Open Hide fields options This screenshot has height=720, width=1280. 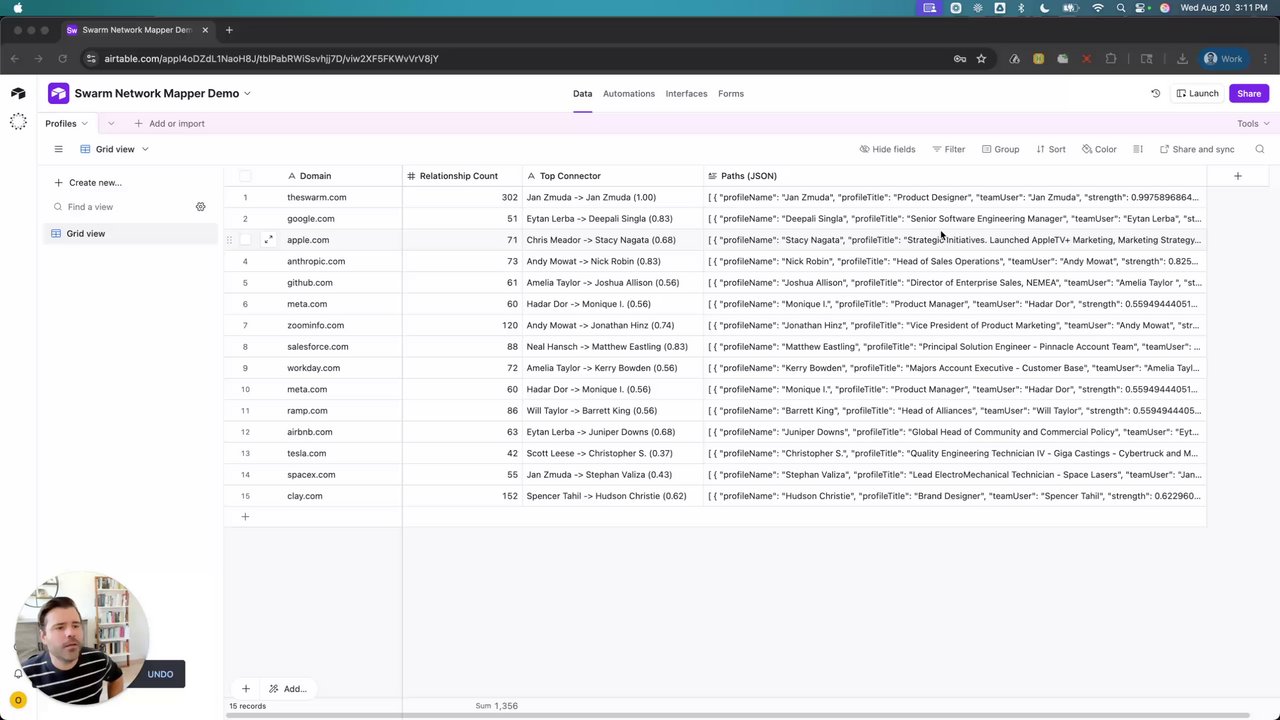887,149
